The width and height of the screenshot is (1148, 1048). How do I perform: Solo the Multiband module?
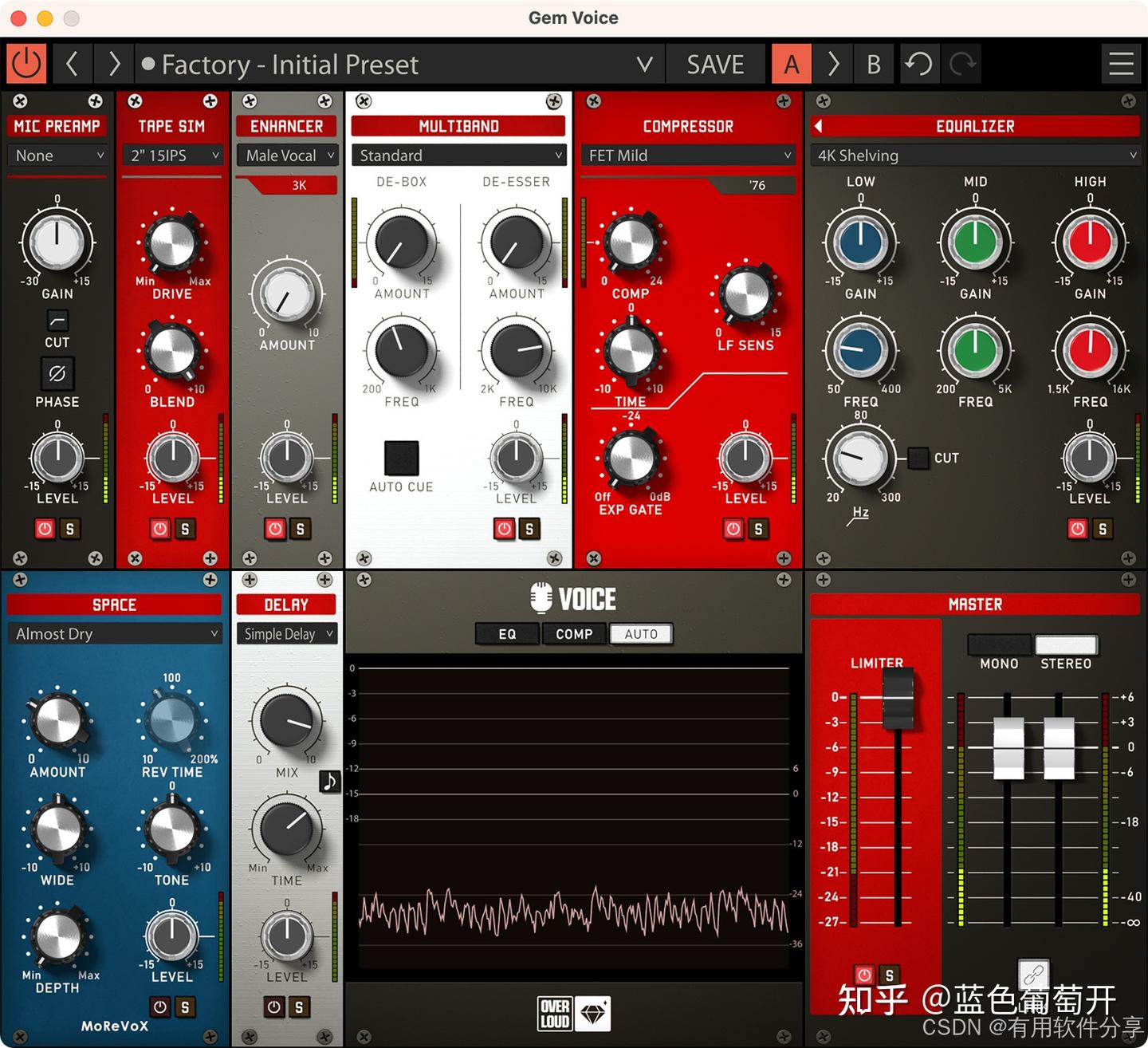click(x=529, y=528)
